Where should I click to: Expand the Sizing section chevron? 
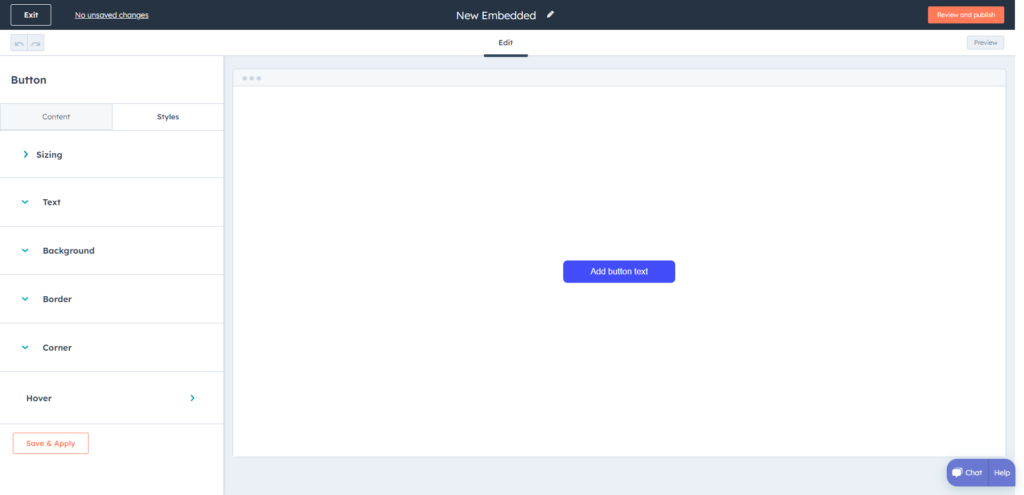[x=25, y=155]
